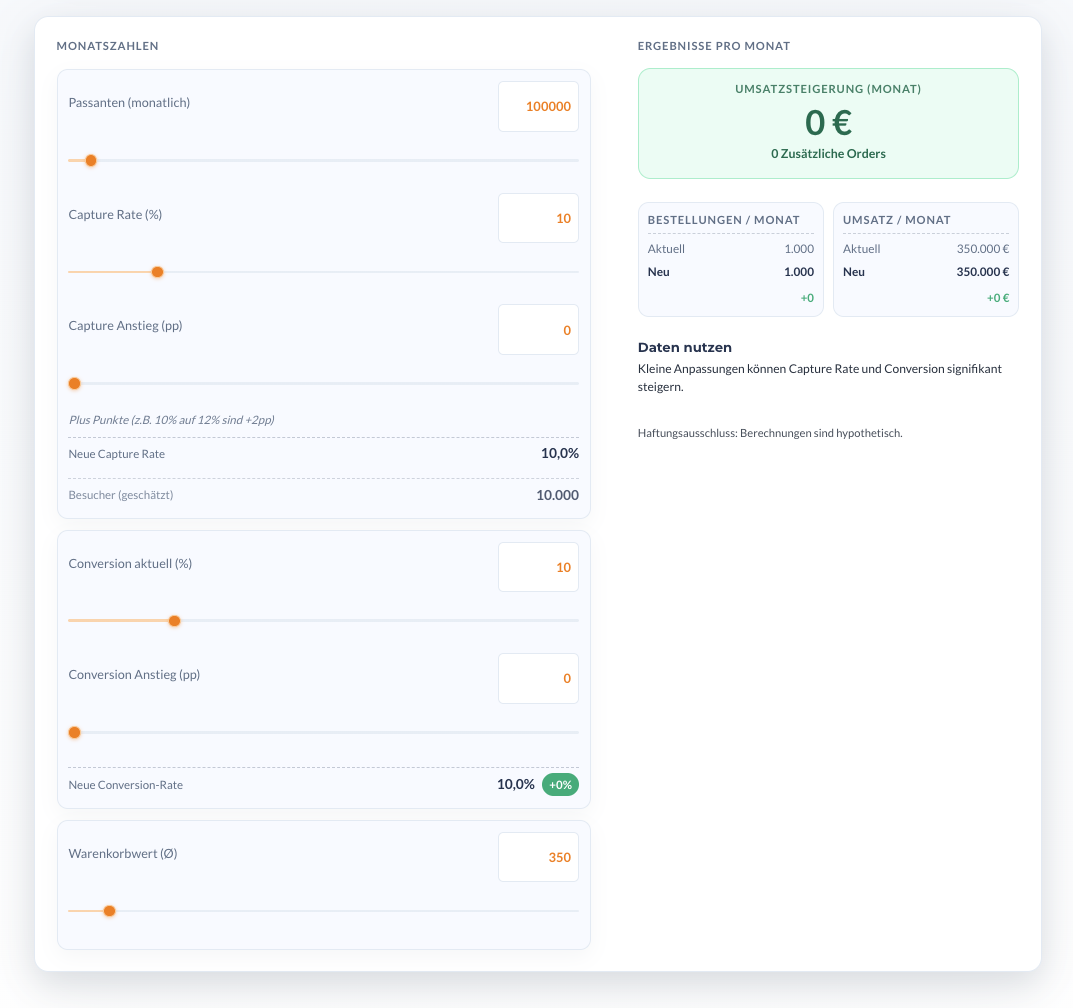1073x1008 pixels.
Task: Click the Conversion aktuell (%) input field
Action: click(x=538, y=567)
